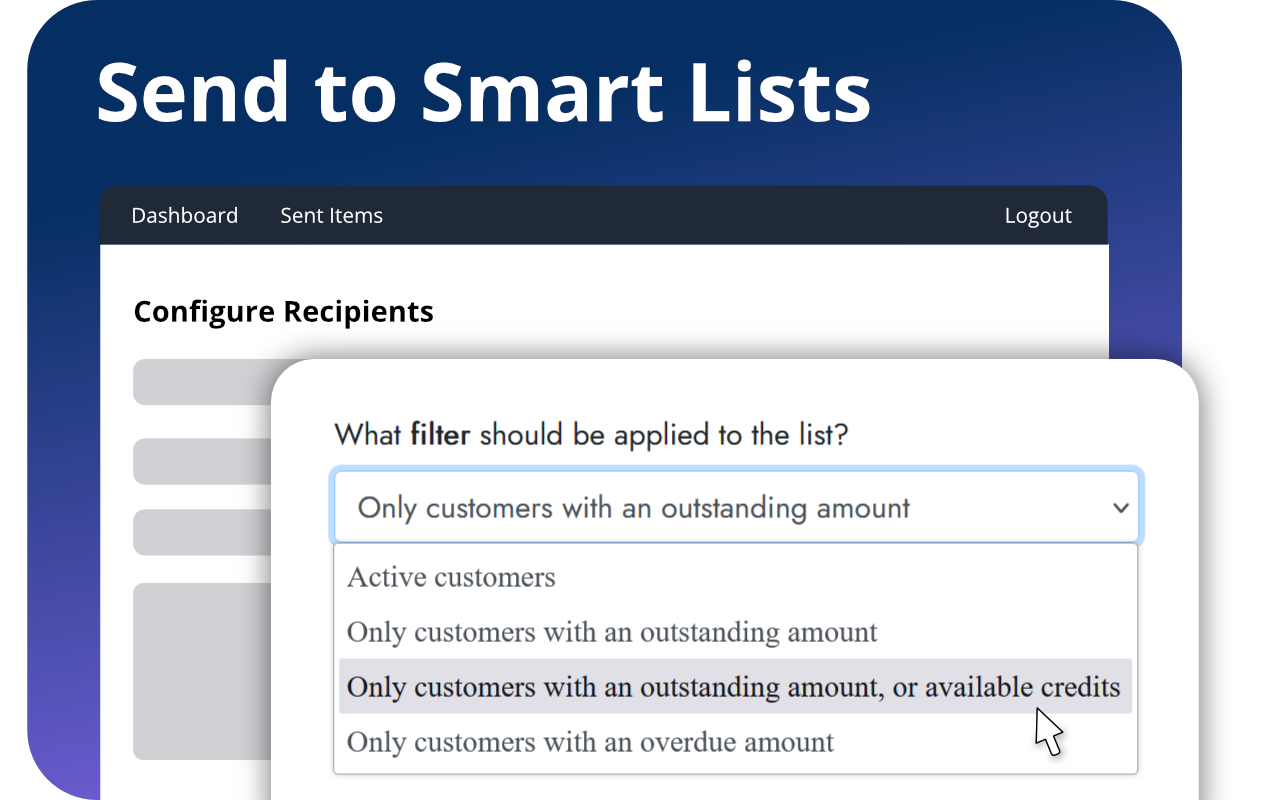Select 'Only customers with an outstanding amount' in the option list
Image resolution: width=1280 pixels, height=800 pixels.
point(735,632)
